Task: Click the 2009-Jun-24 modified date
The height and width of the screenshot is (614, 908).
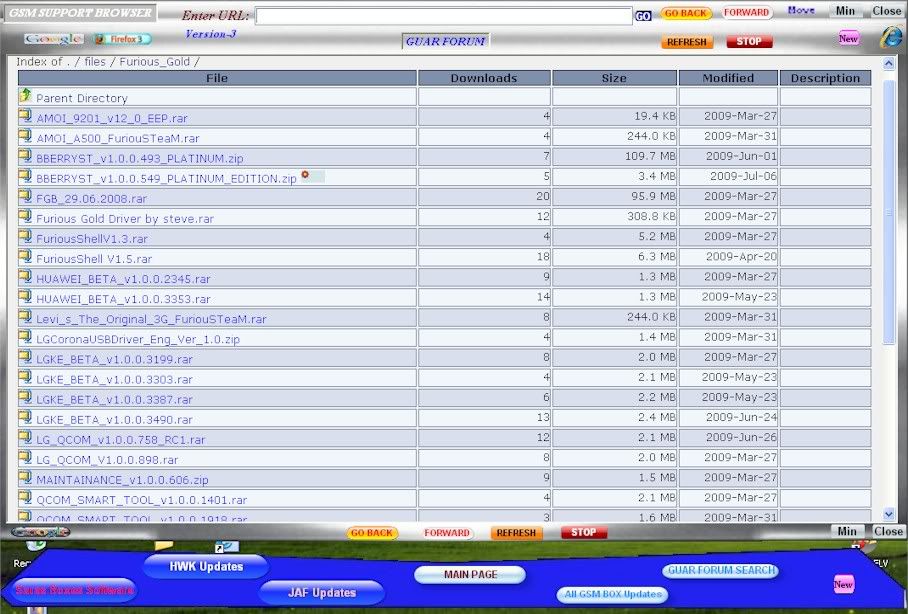Action: [741, 417]
